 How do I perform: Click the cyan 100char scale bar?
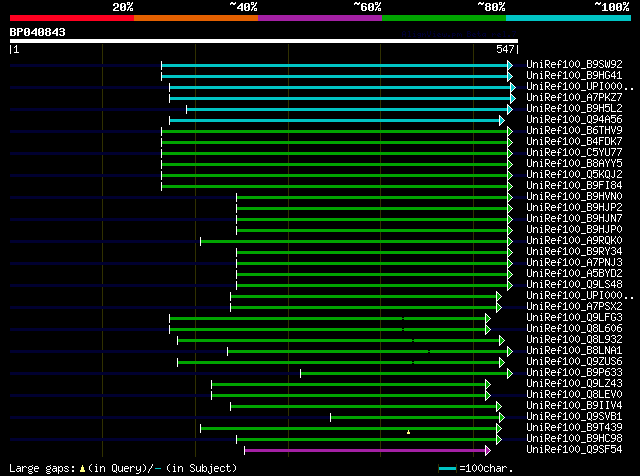click(x=447, y=469)
